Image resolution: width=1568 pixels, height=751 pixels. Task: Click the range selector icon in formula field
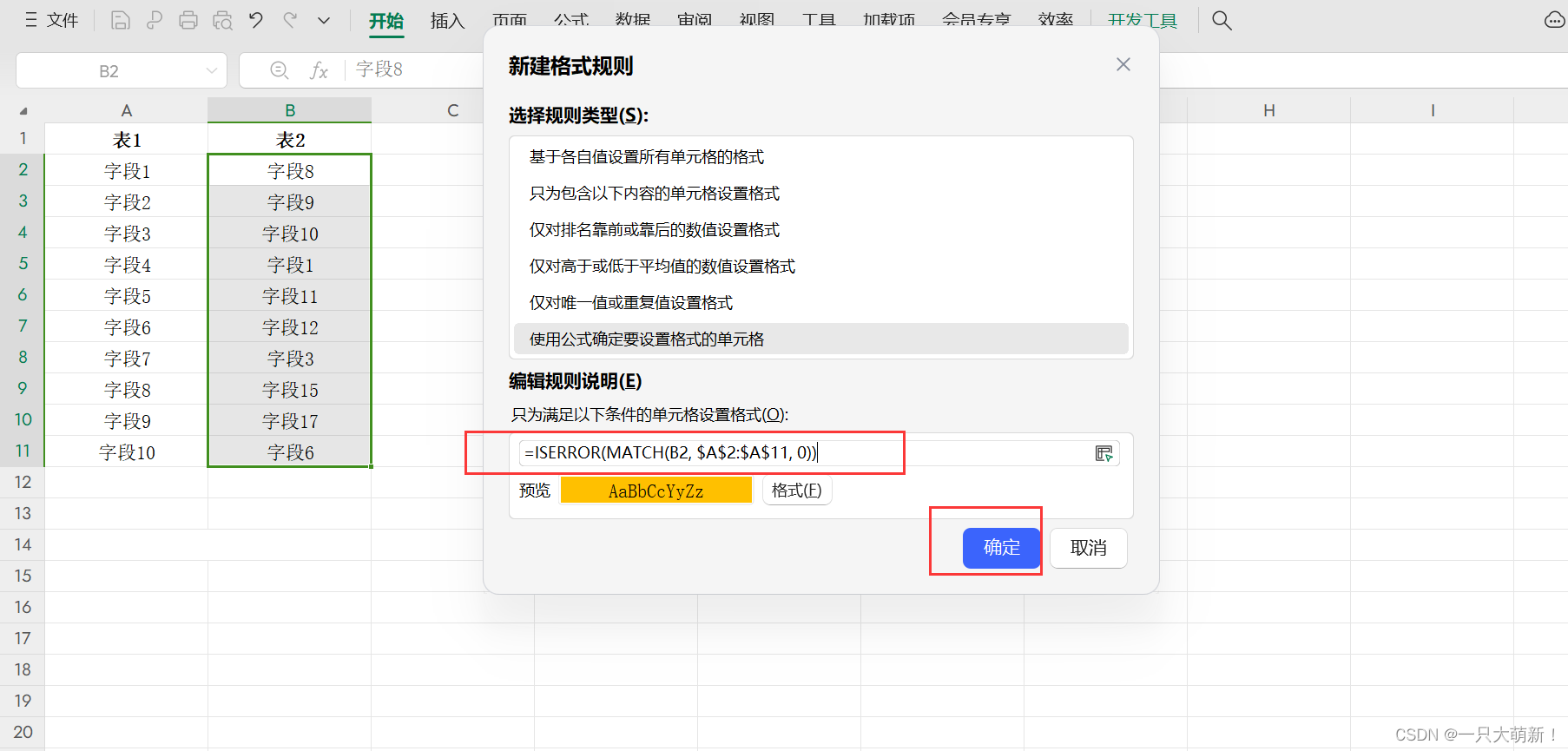(x=1104, y=453)
